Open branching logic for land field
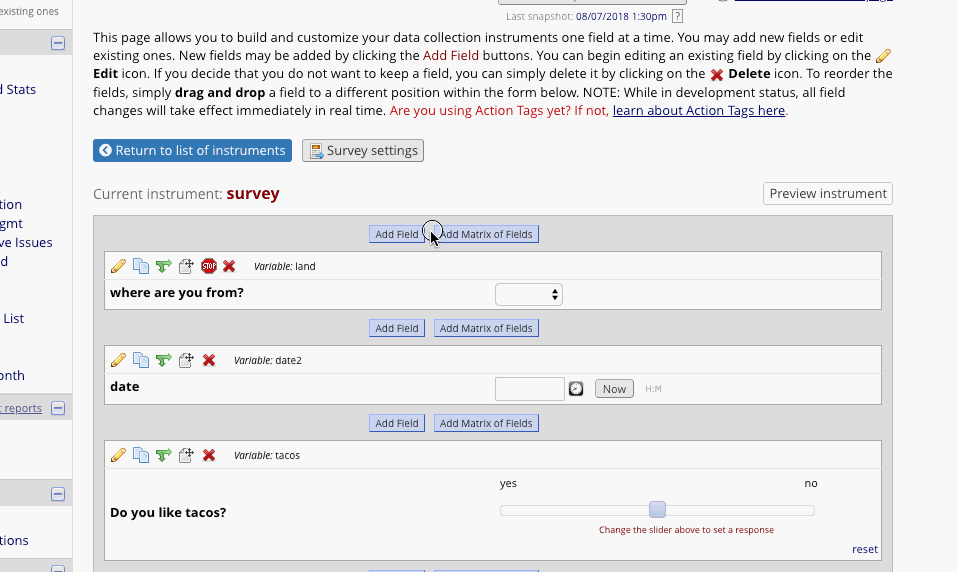958x572 pixels. (x=163, y=266)
